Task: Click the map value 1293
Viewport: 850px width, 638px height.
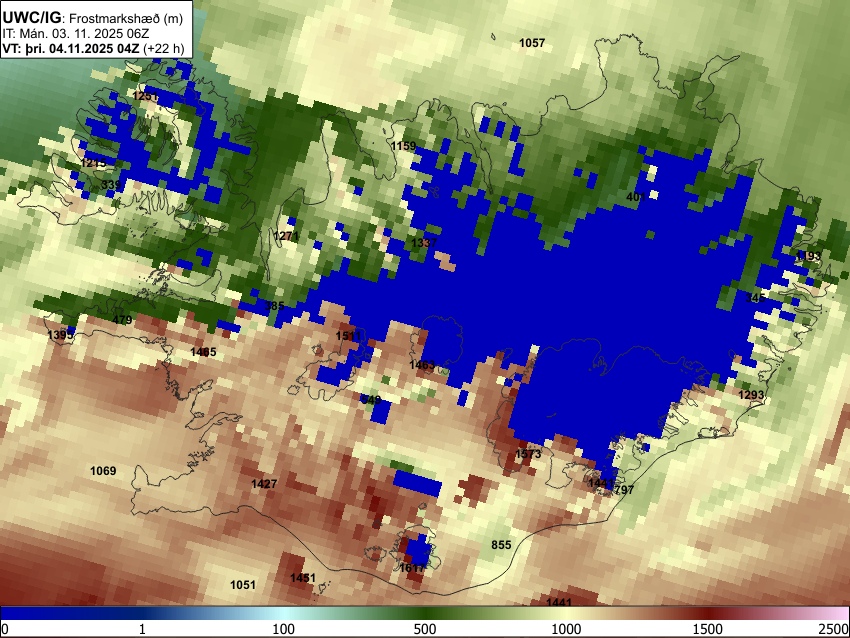Action: (751, 395)
